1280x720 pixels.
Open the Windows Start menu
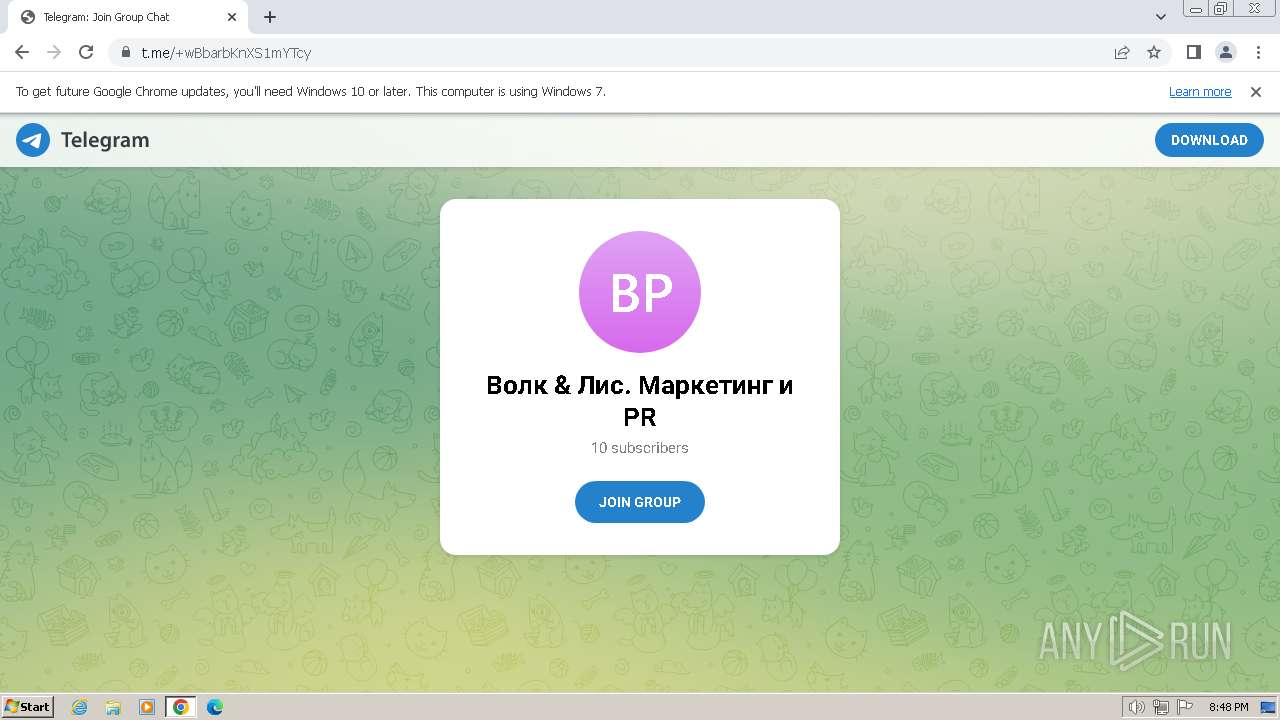[28, 707]
